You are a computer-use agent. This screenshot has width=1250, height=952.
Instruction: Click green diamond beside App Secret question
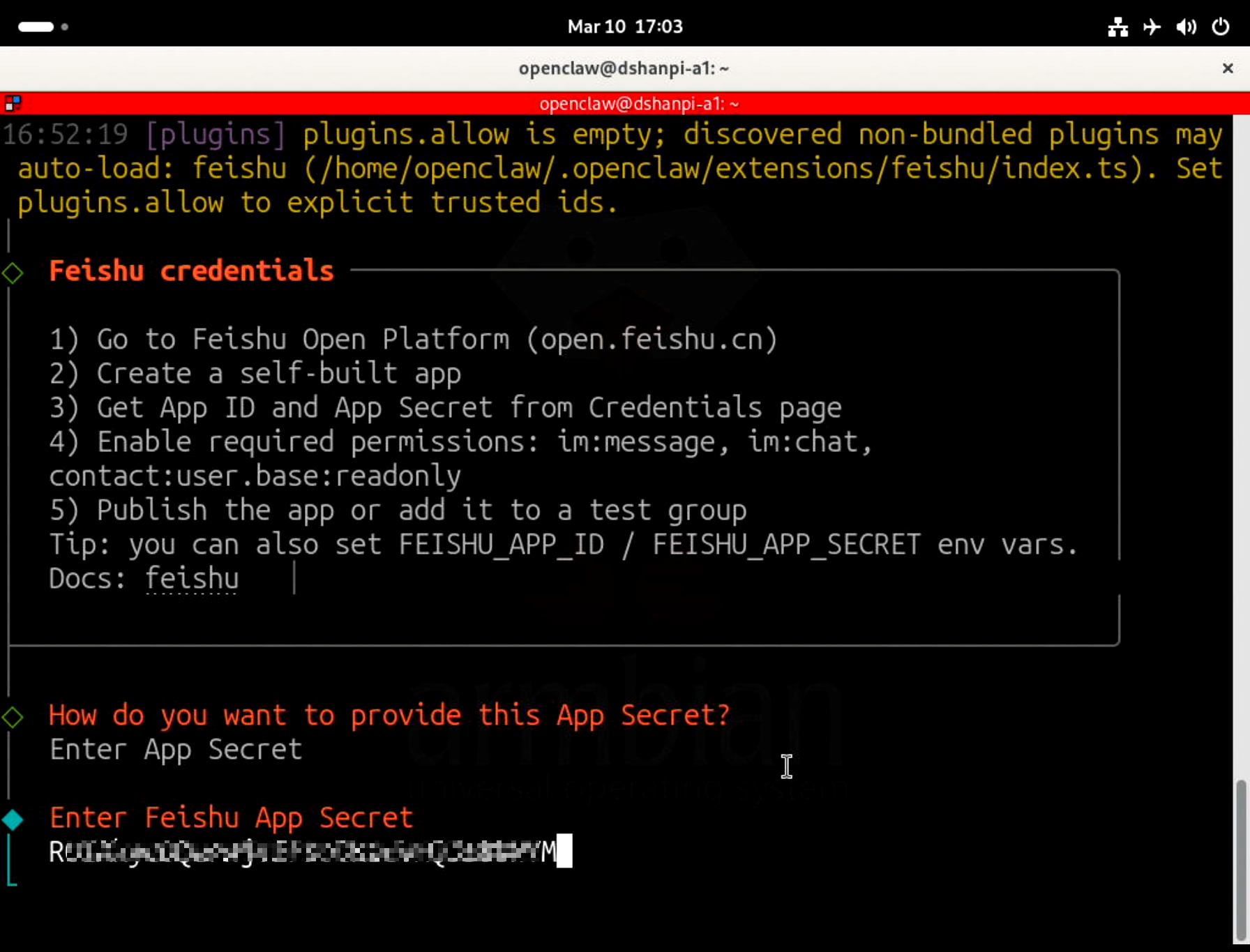coord(13,716)
